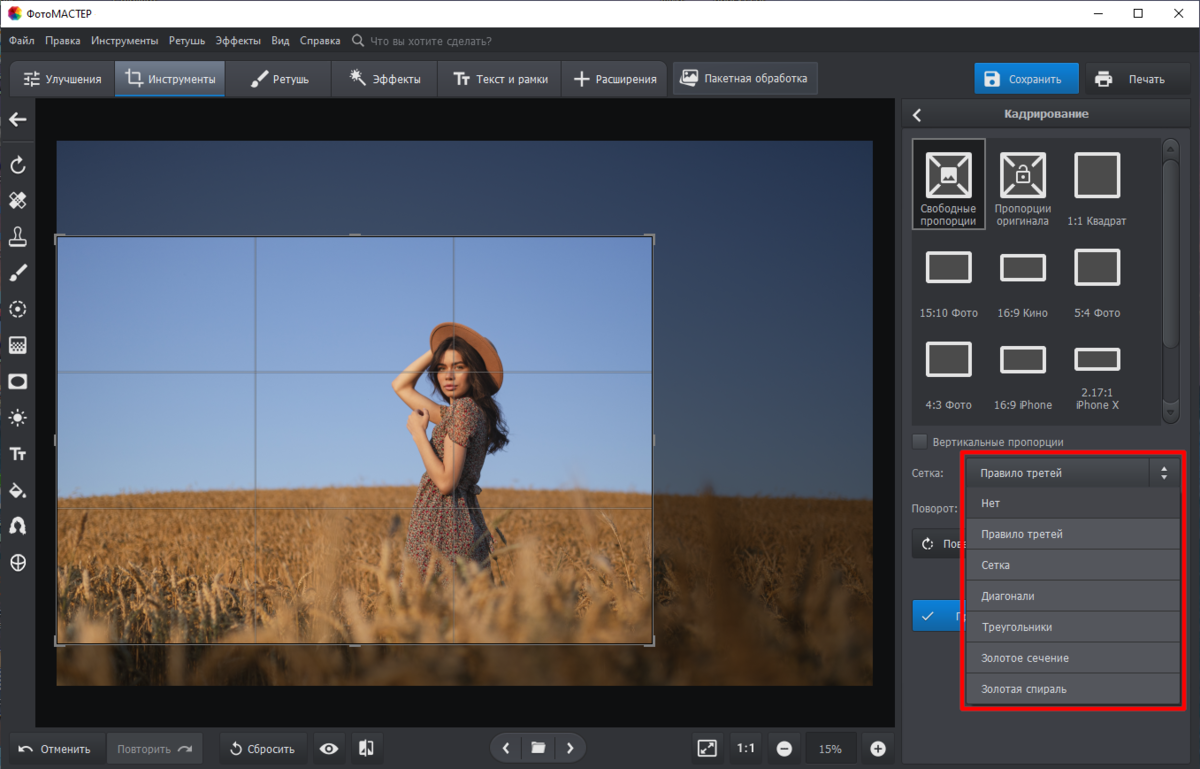
Task: Select Золотая спираль grid option
Action: (1072, 689)
